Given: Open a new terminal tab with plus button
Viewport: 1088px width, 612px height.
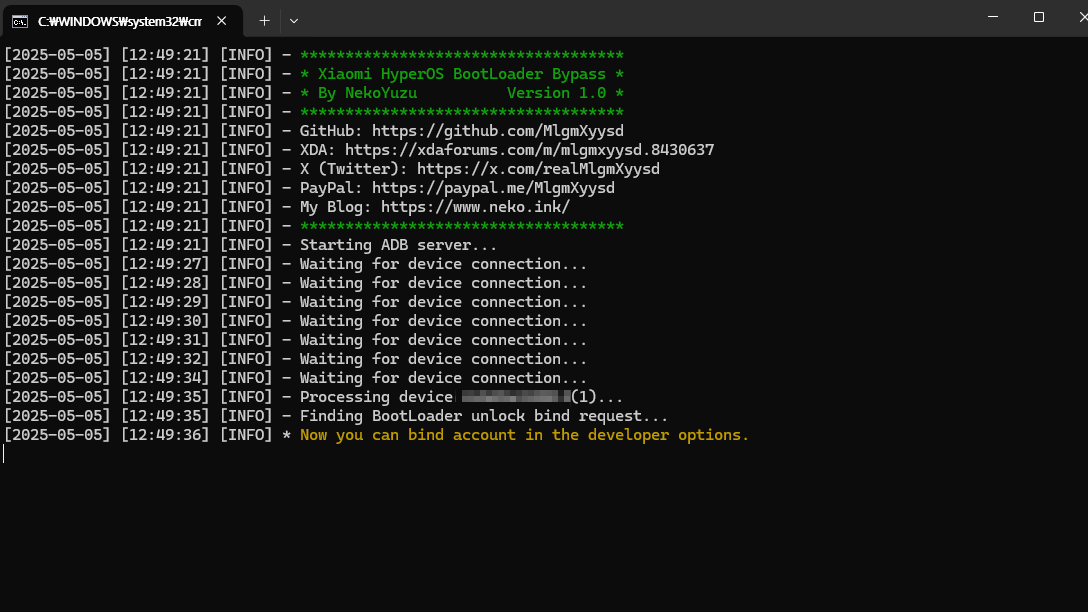Looking at the screenshot, I should pyautogui.click(x=264, y=21).
